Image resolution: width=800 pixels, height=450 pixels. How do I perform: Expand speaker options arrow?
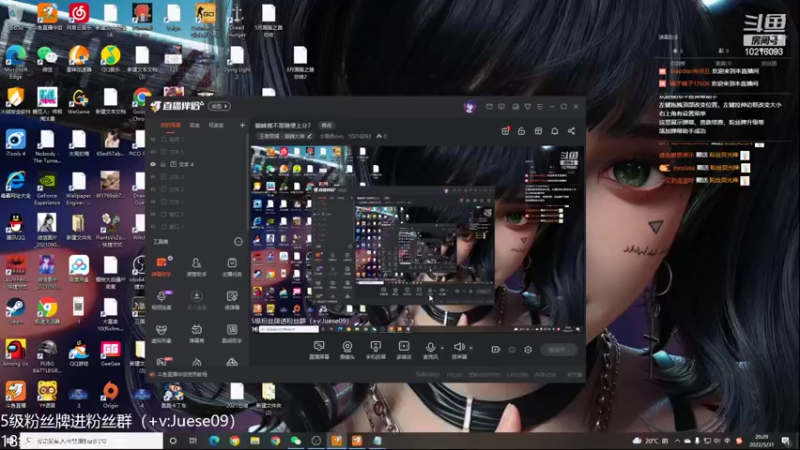[x=471, y=348]
